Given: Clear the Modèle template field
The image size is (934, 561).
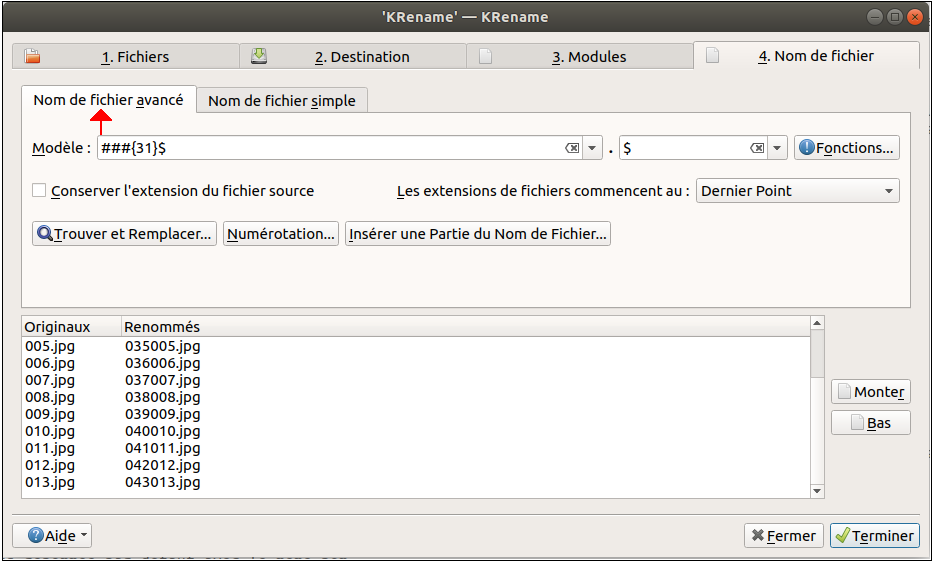Looking at the screenshot, I should [572, 148].
